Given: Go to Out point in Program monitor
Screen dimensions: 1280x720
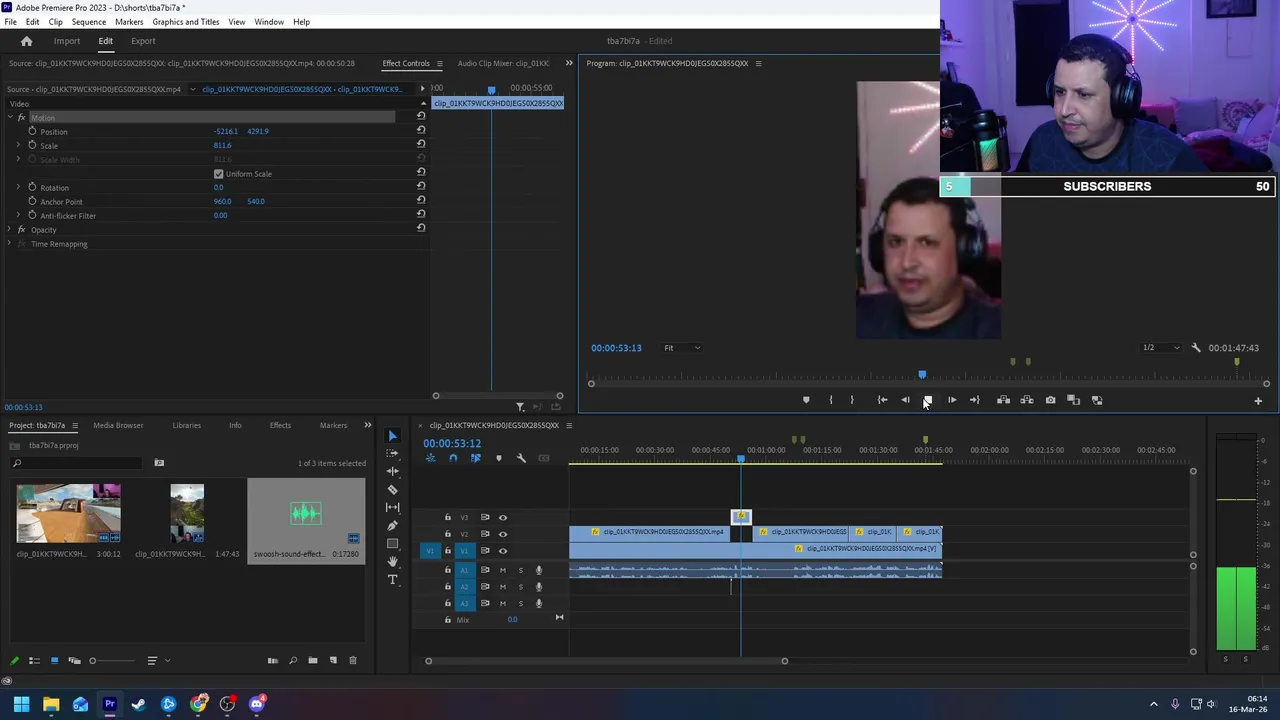Looking at the screenshot, I should click(x=974, y=400).
